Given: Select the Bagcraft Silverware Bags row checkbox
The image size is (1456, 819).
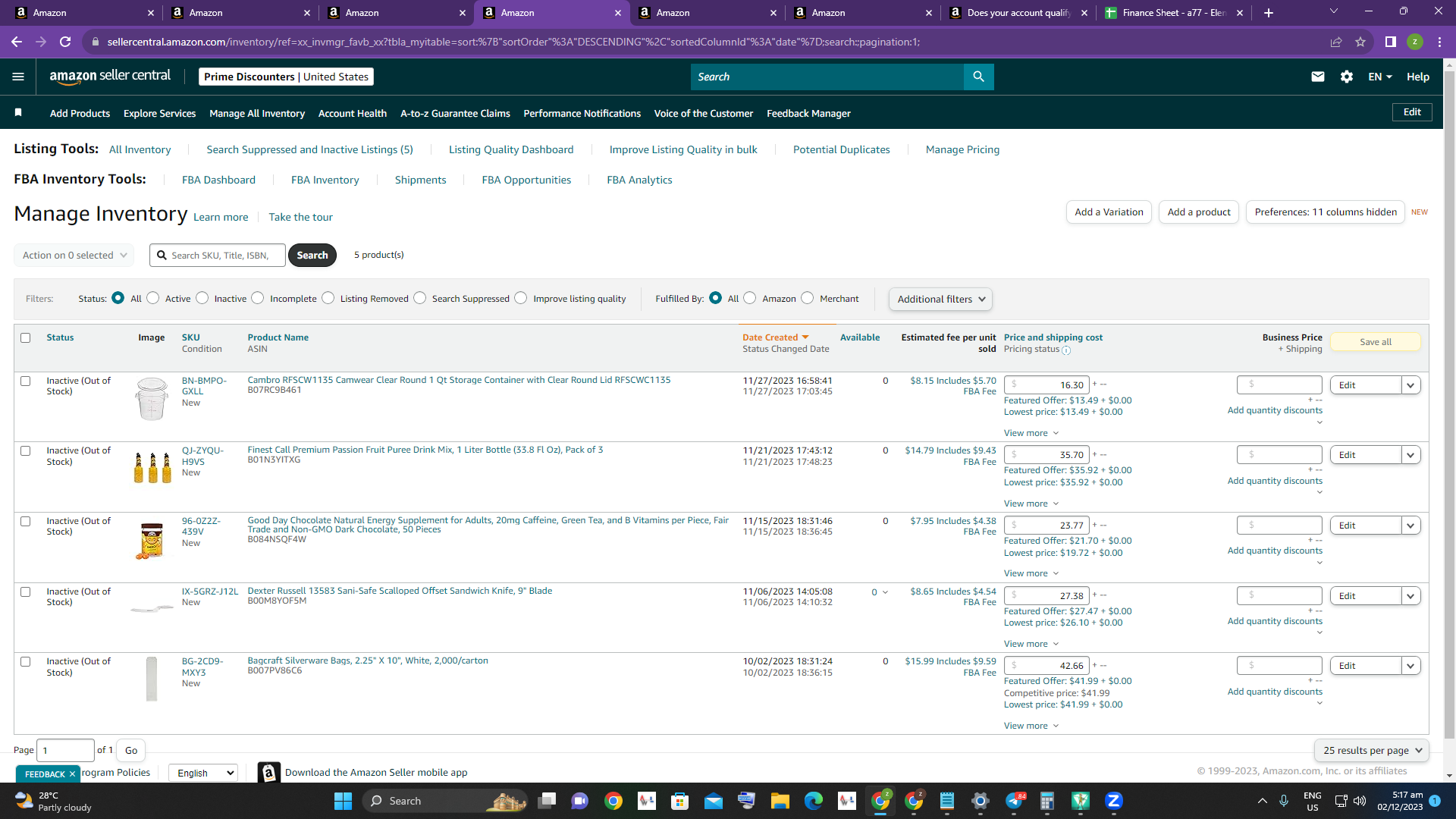Looking at the screenshot, I should click(26, 662).
